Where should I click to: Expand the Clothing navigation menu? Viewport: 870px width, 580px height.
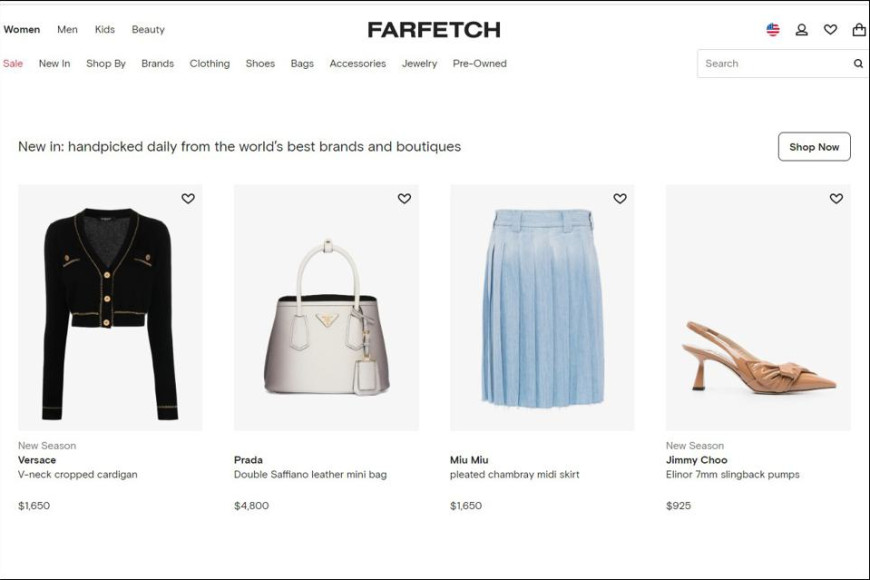point(210,64)
